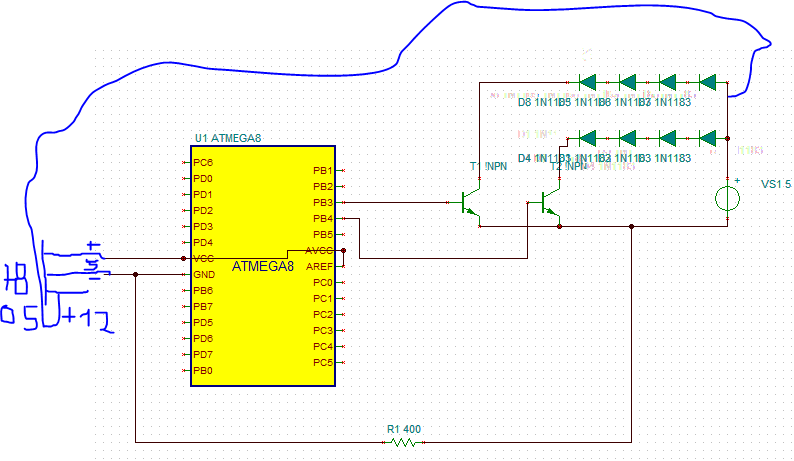The width and height of the screenshot is (794, 461).
Task: Select the T1 NPN transistor symbol
Action: click(x=470, y=203)
